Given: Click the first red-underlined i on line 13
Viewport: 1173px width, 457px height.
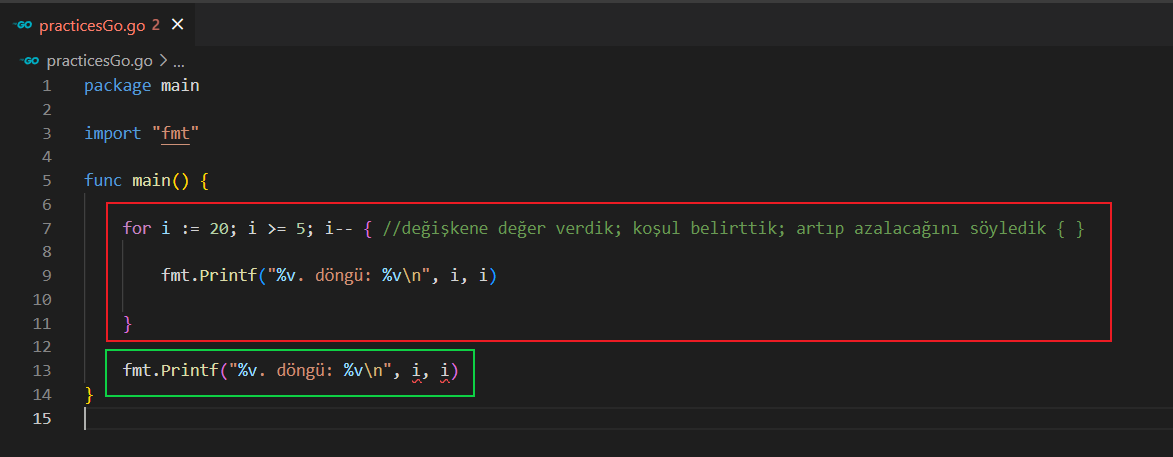Looking at the screenshot, I should pyautogui.click(x=417, y=371).
